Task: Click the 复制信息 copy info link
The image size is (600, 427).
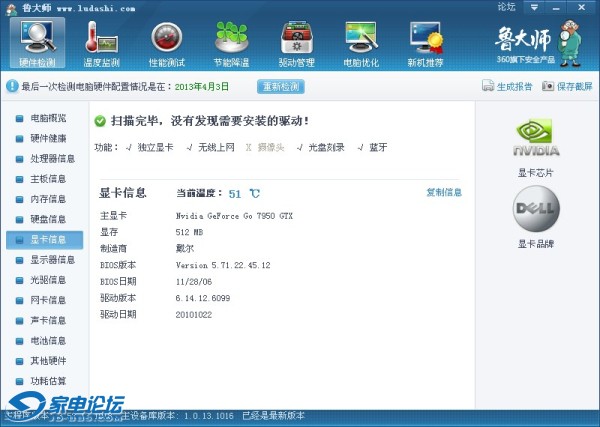Action: coord(444,192)
